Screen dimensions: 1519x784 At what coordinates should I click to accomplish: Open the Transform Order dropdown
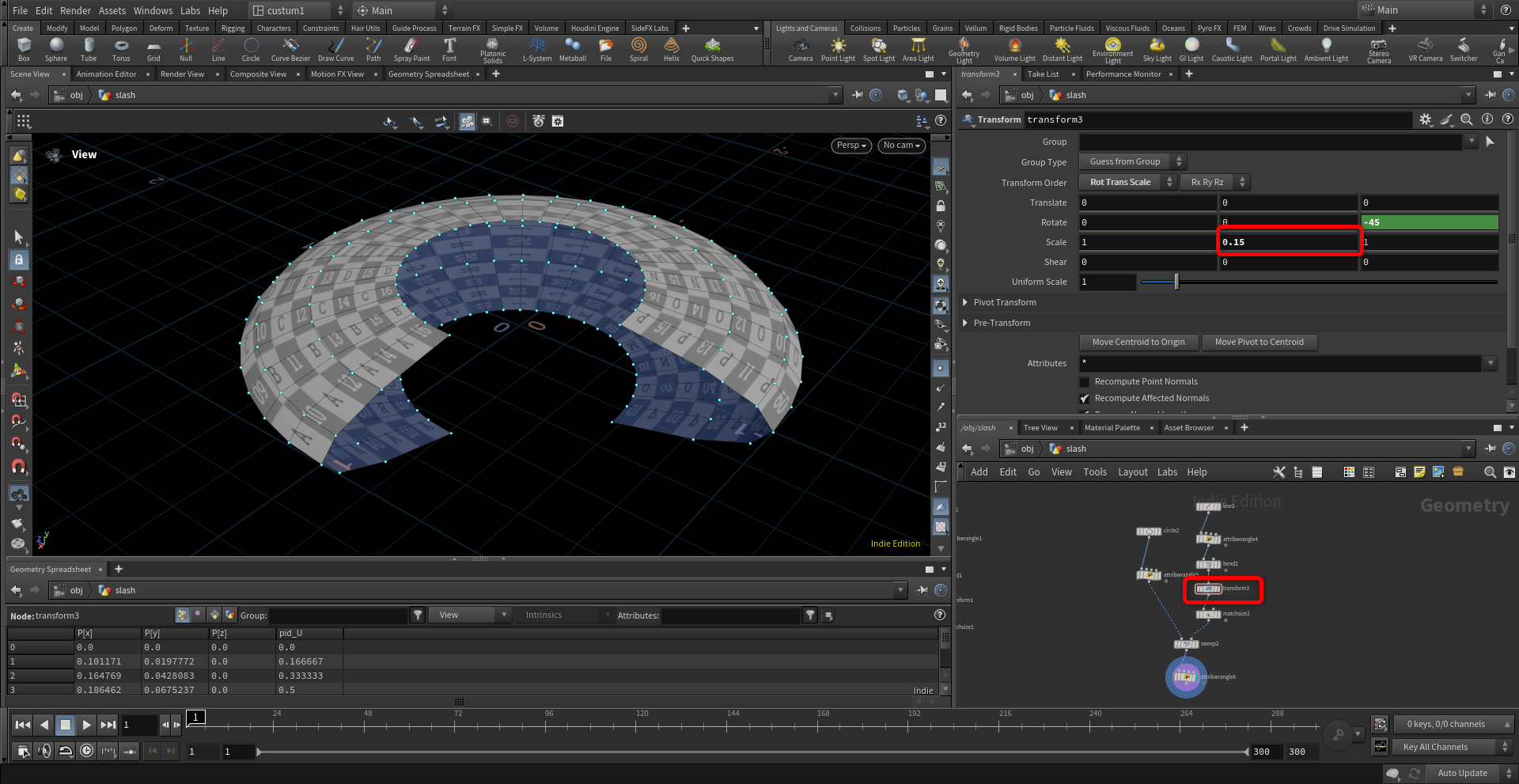click(1128, 183)
